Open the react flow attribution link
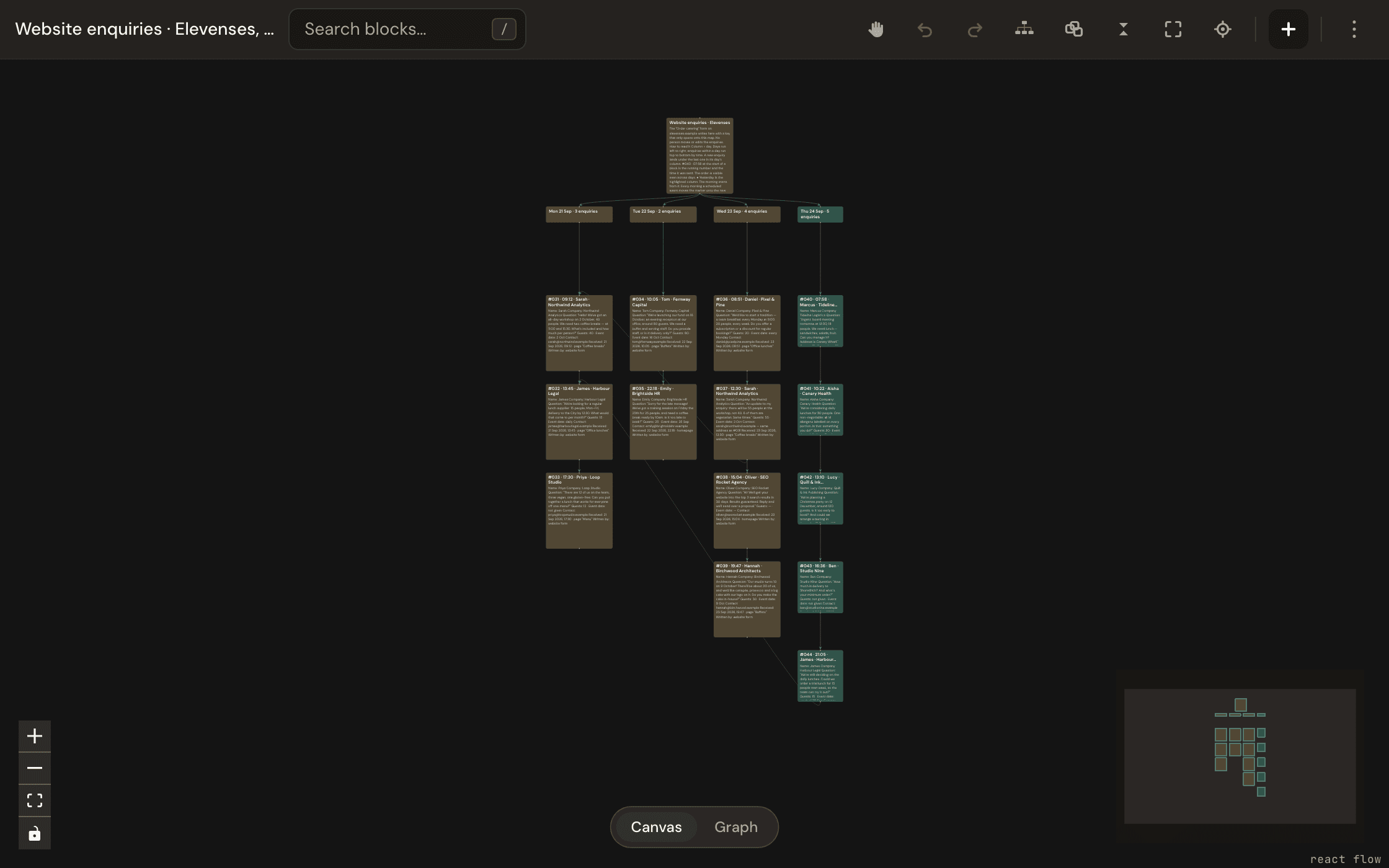Image resolution: width=1389 pixels, height=868 pixels. [1345, 859]
